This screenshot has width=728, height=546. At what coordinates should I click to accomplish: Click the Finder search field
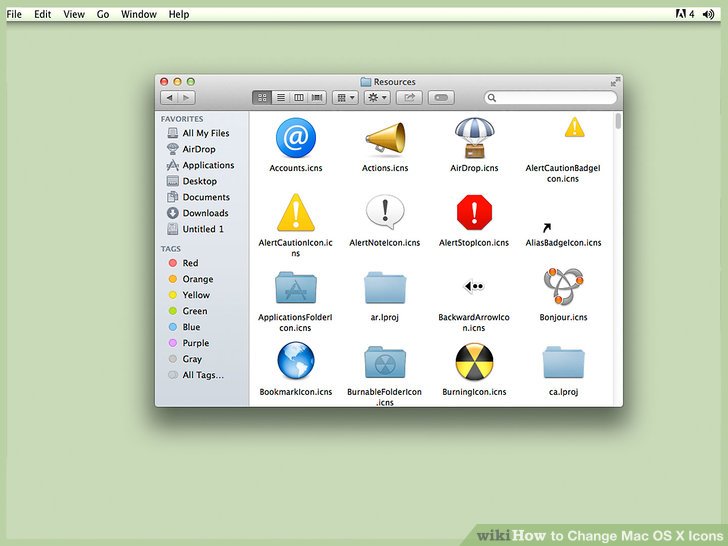pyautogui.click(x=551, y=98)
